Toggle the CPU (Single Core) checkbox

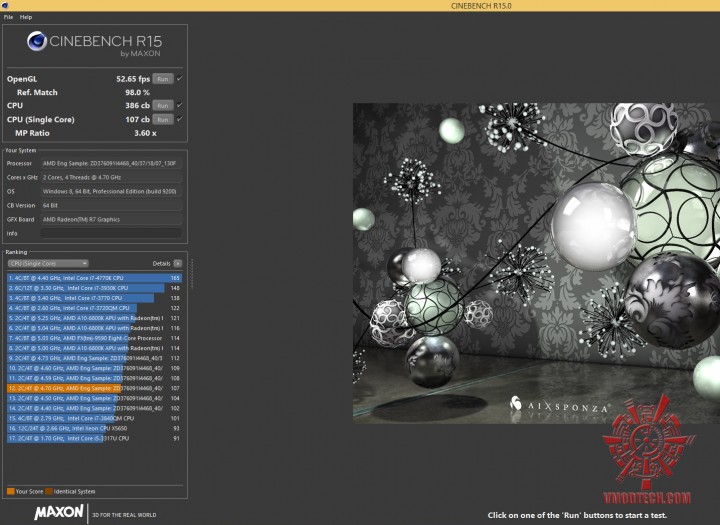(x=180, y=119)
